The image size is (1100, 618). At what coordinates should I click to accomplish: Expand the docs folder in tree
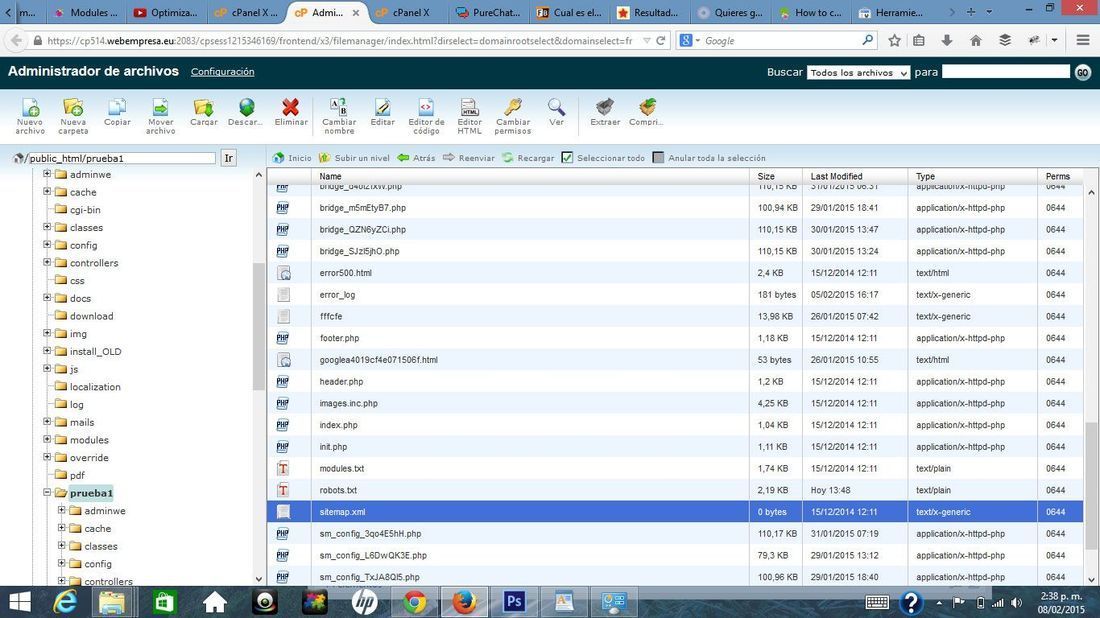(x=47, y=297)
